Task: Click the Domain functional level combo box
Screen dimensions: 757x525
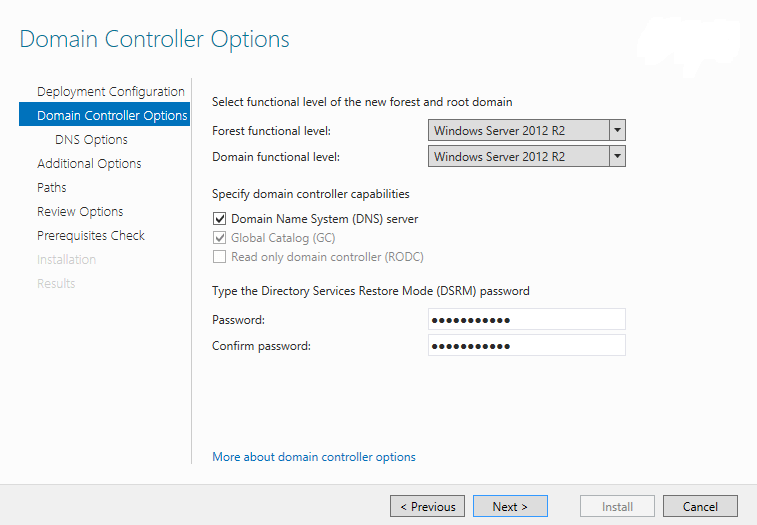Action: [x=518, y=157]
